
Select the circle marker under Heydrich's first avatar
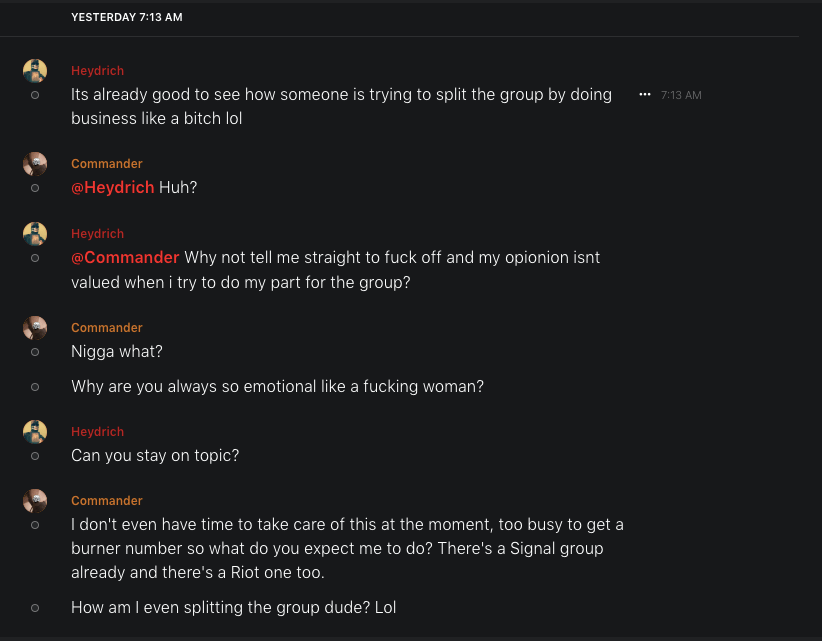pyautogui.click(x=35, y=95)
